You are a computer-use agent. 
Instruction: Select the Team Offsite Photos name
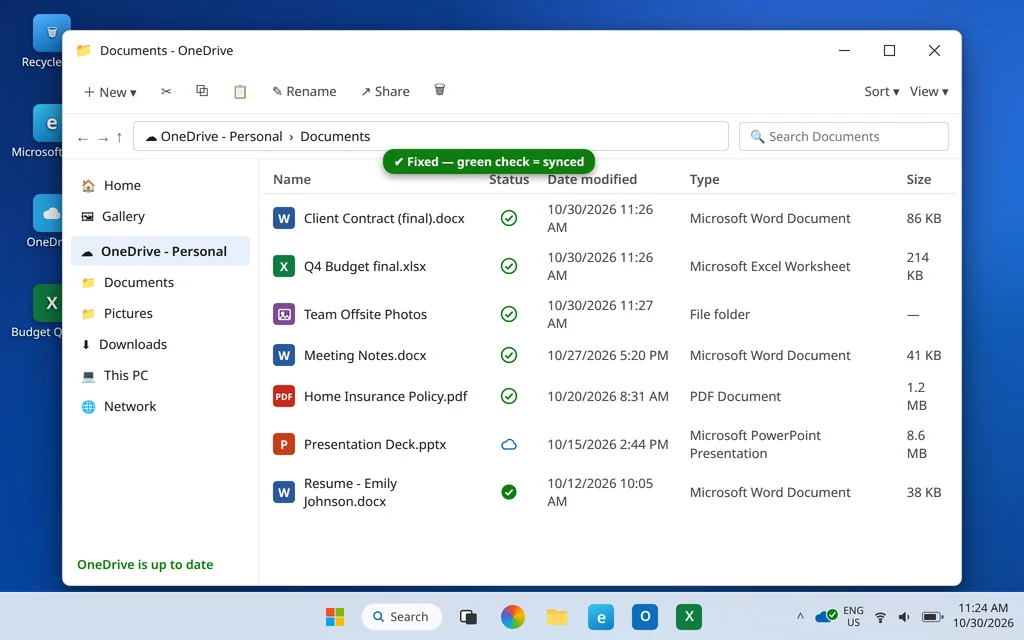(x=365, y=314)
